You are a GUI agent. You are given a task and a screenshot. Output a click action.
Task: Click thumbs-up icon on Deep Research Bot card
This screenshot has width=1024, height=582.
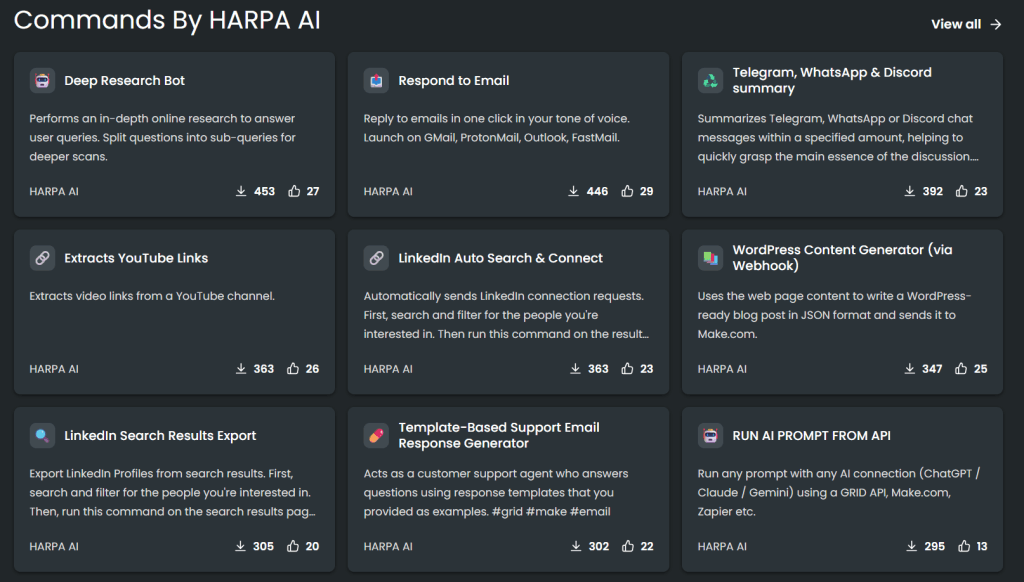(295, 191)
